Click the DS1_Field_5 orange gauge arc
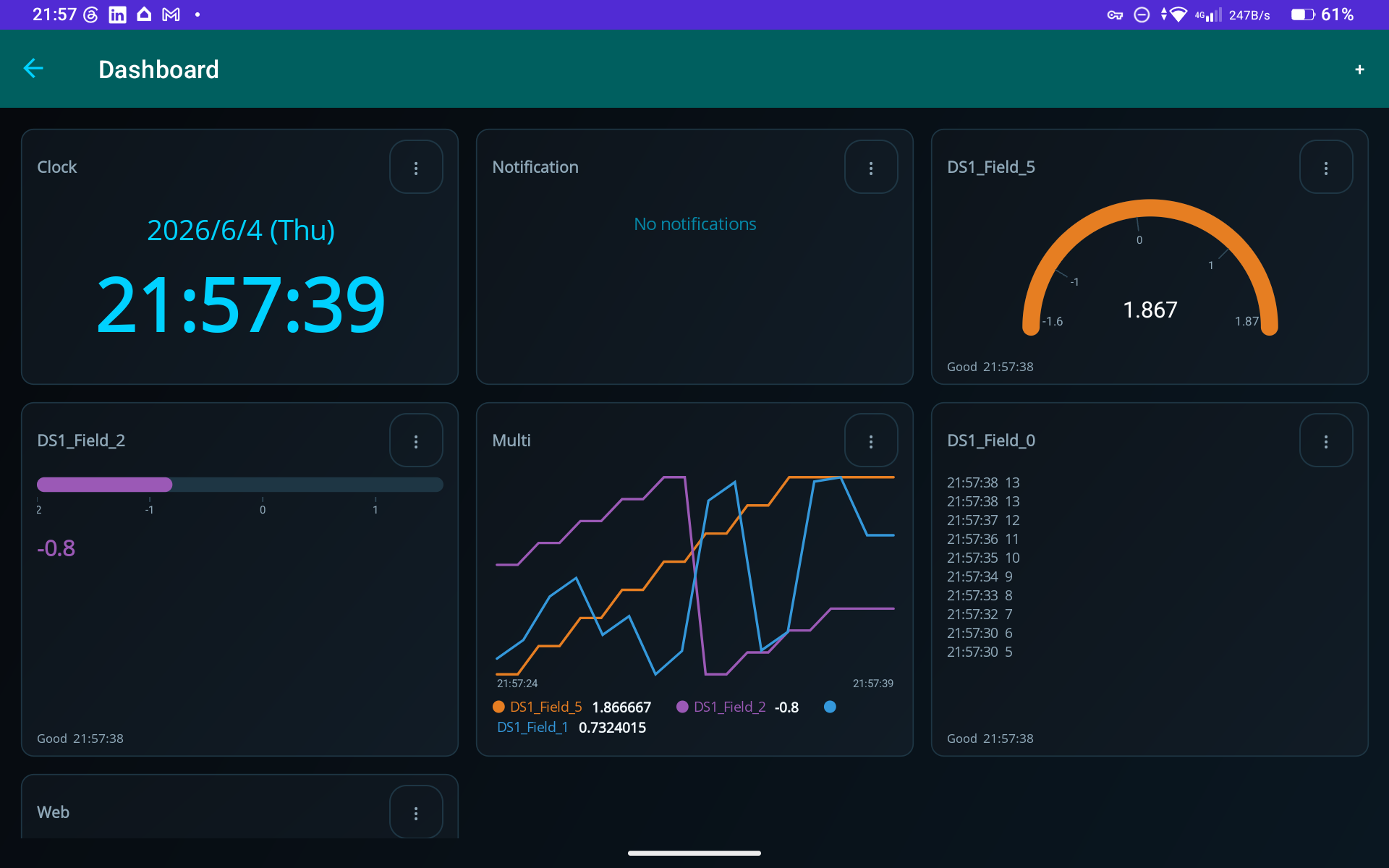Screen dimensions: 1389x868 [x=1150, y=207]
